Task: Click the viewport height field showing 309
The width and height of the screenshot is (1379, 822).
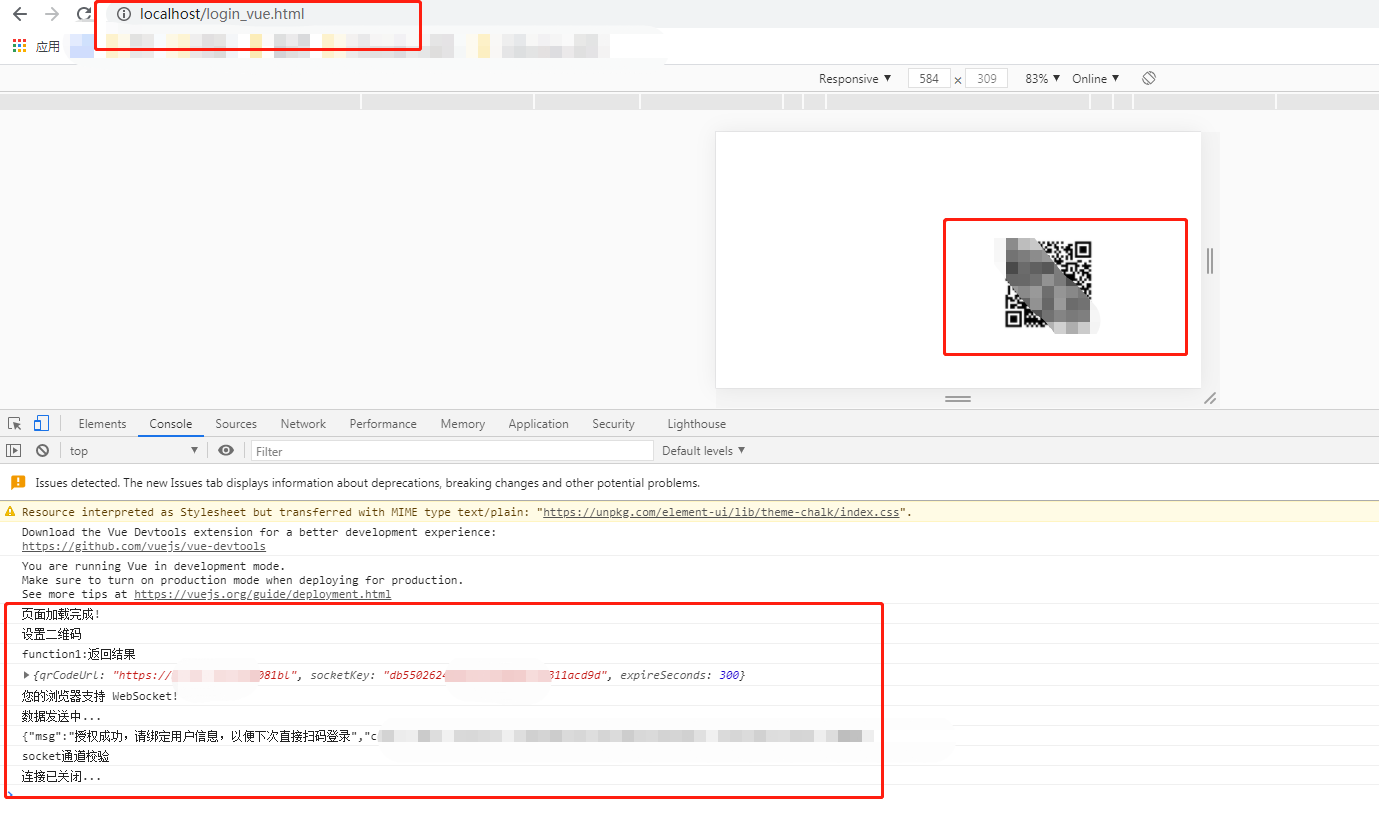Action: tap(986, 79)
